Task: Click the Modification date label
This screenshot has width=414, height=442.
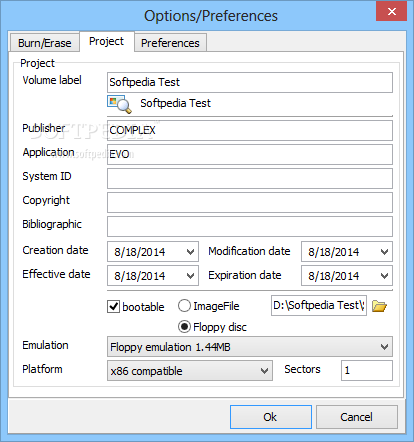Action: [x=249, y=251]
